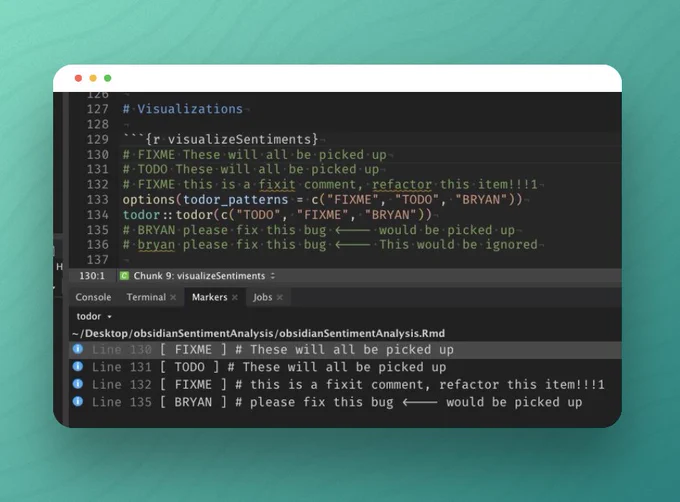Switch to the Terminal tab
This screenshot has width=680, height=502.
coord(146,297)
